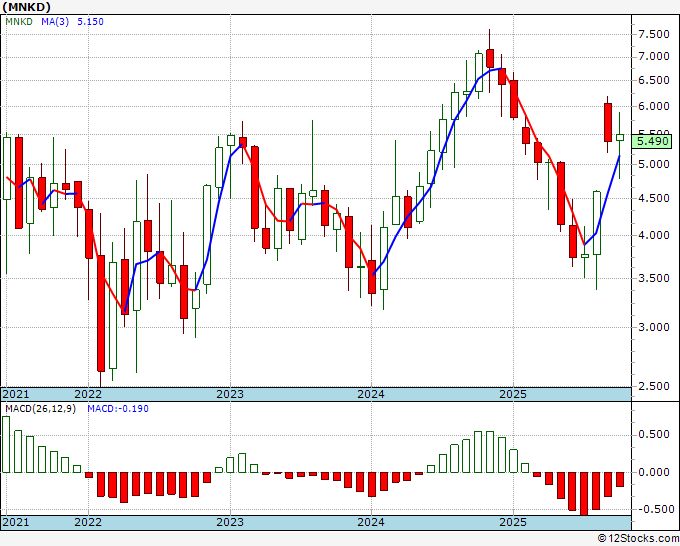Click the 3.500 price axis label
This screenshot has width=680, height=546.
click(x=654, y=278)
